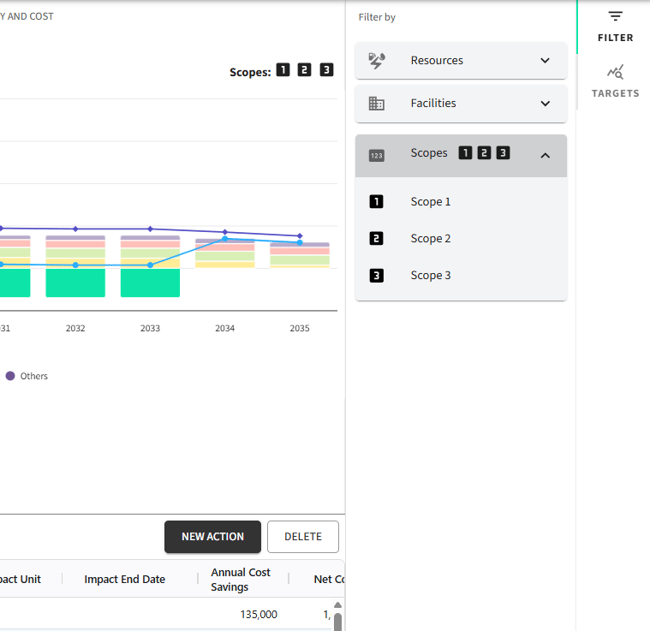Expand the Resources filter section
This screenshot has height=631, width=650.
545,60
